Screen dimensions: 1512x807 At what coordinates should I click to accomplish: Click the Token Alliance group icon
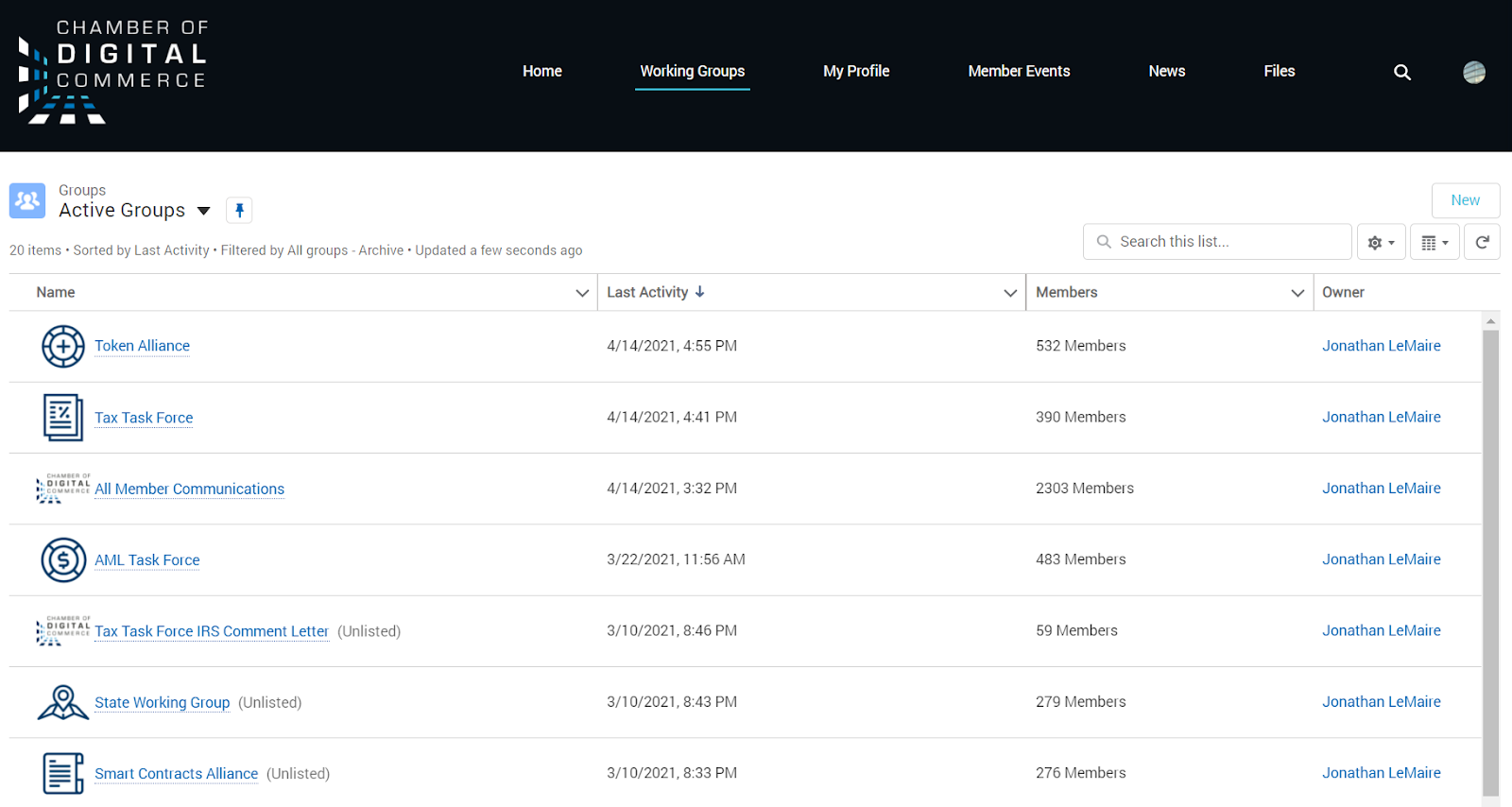pyautogui.click(x=63, y=347)
